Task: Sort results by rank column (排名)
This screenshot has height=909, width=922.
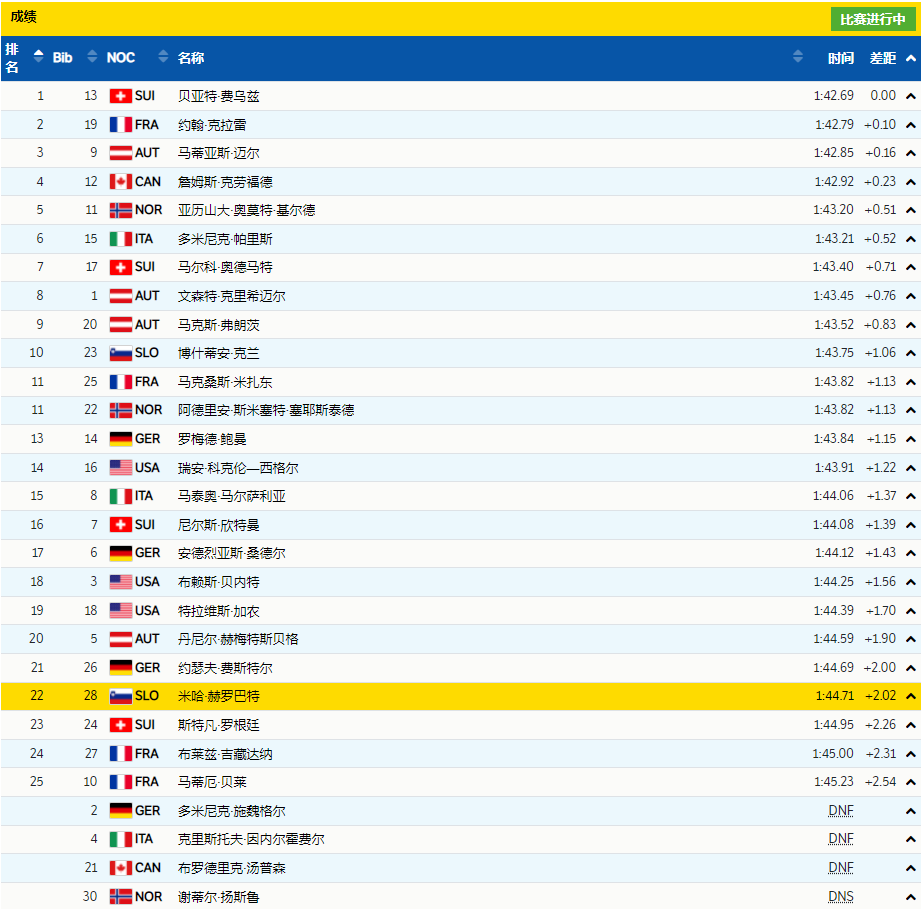Action: 38,57
